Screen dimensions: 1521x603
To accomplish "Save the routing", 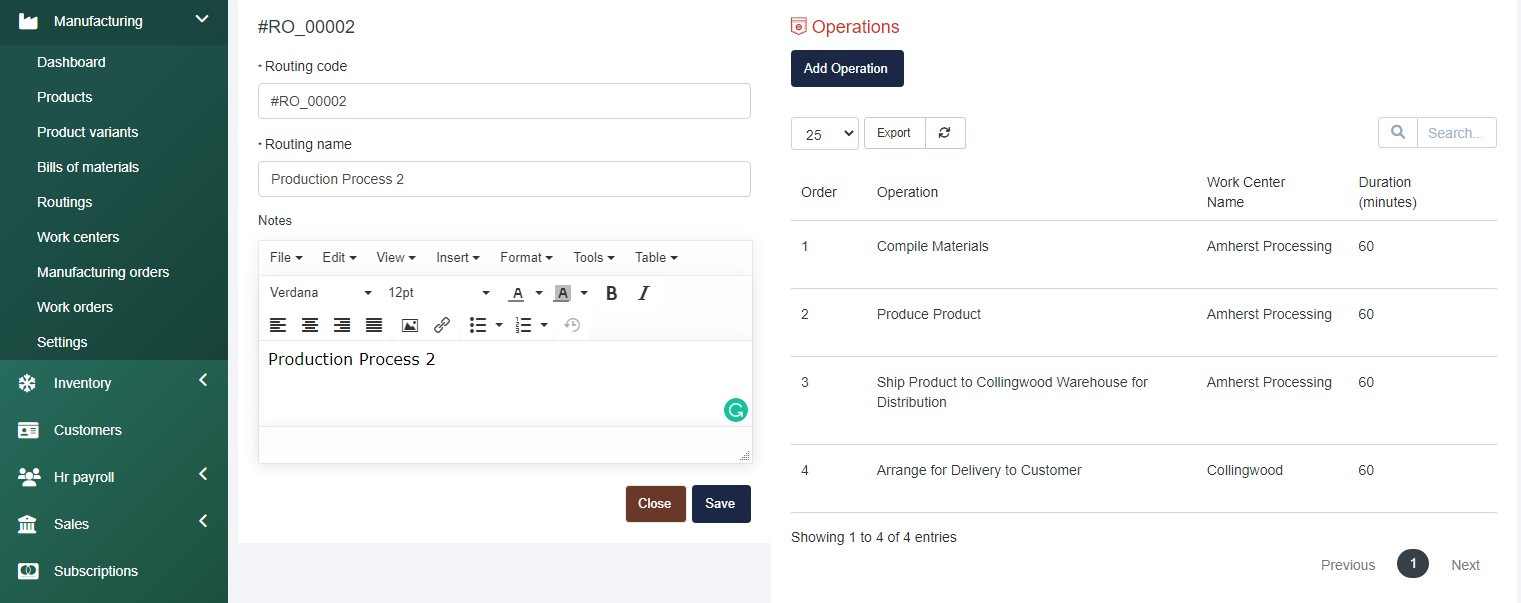I will [x=720, y=504].
